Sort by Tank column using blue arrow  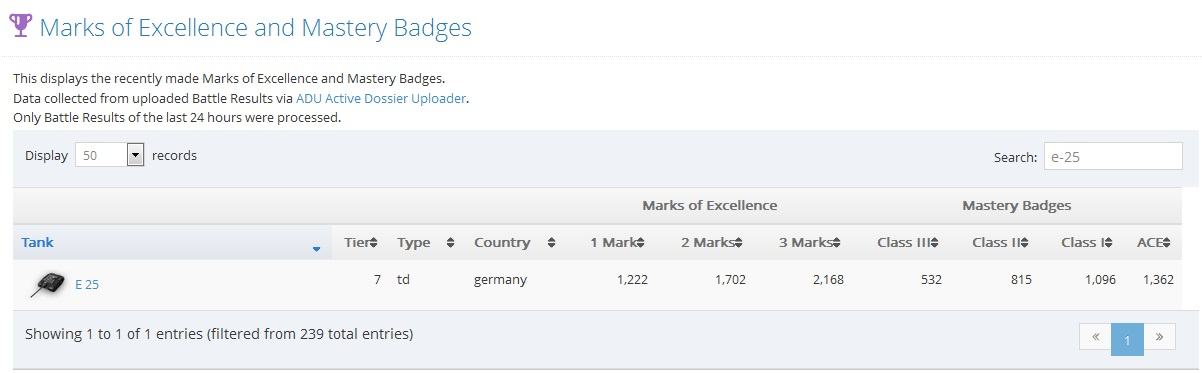[316, 248]
